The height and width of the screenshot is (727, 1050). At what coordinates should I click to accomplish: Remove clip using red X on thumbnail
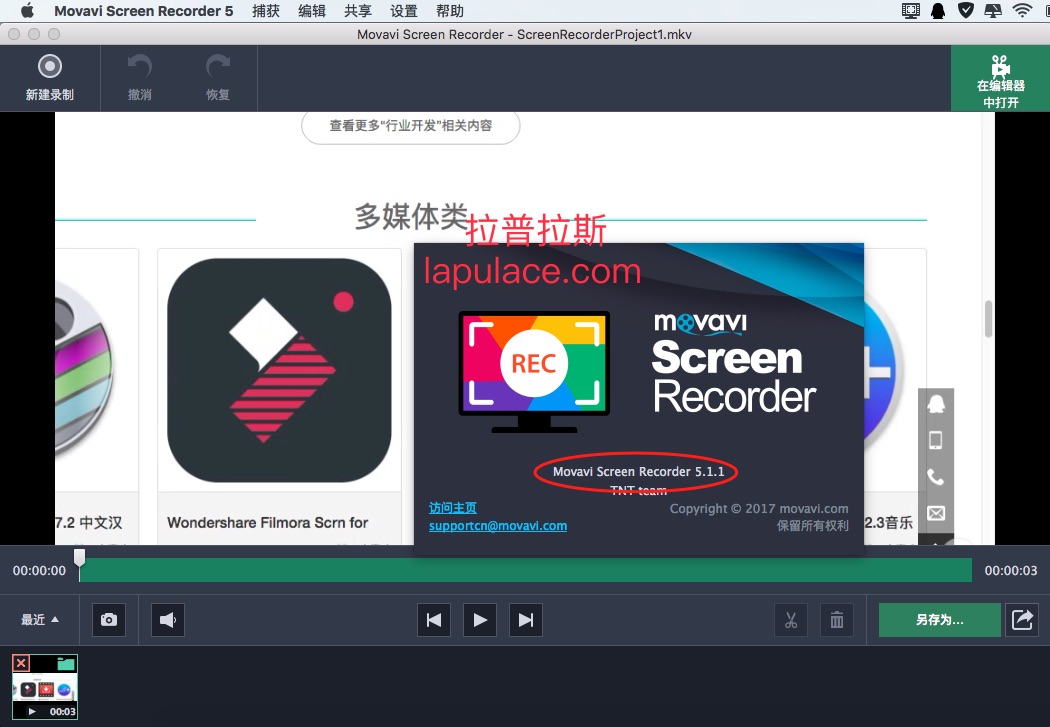click(x=21, y=663)
